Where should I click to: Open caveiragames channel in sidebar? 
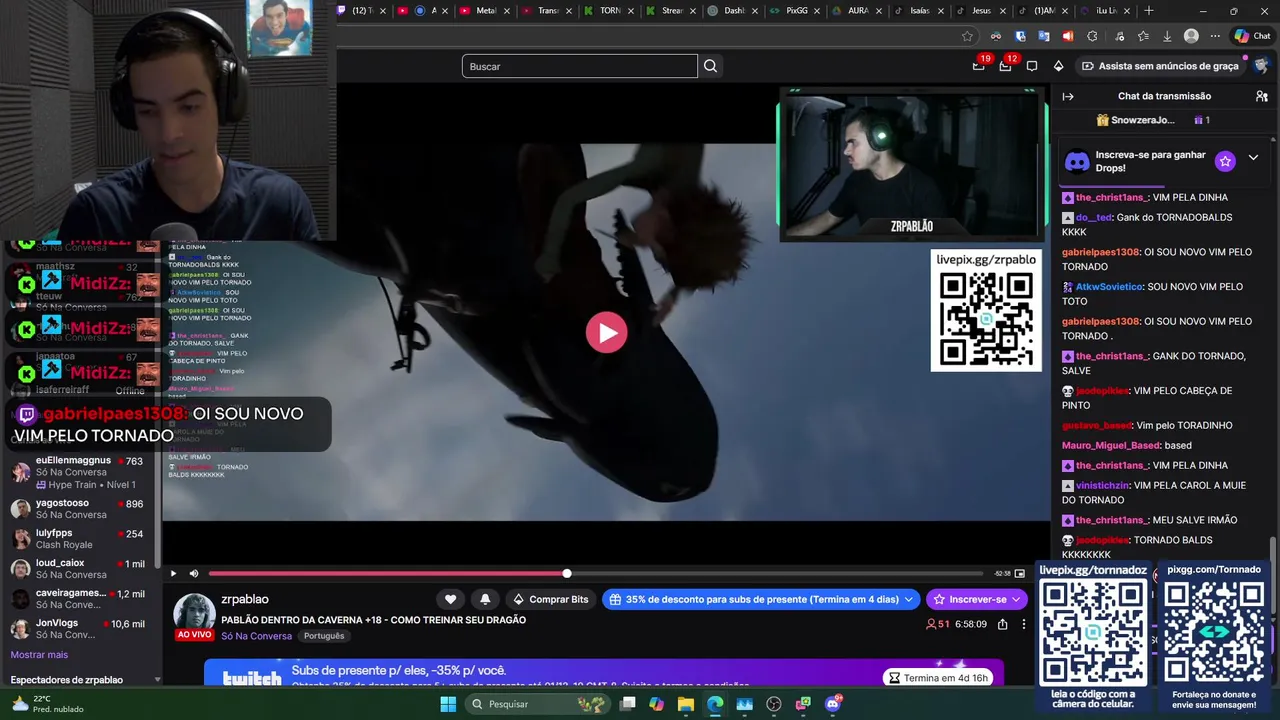coord(80,599)
